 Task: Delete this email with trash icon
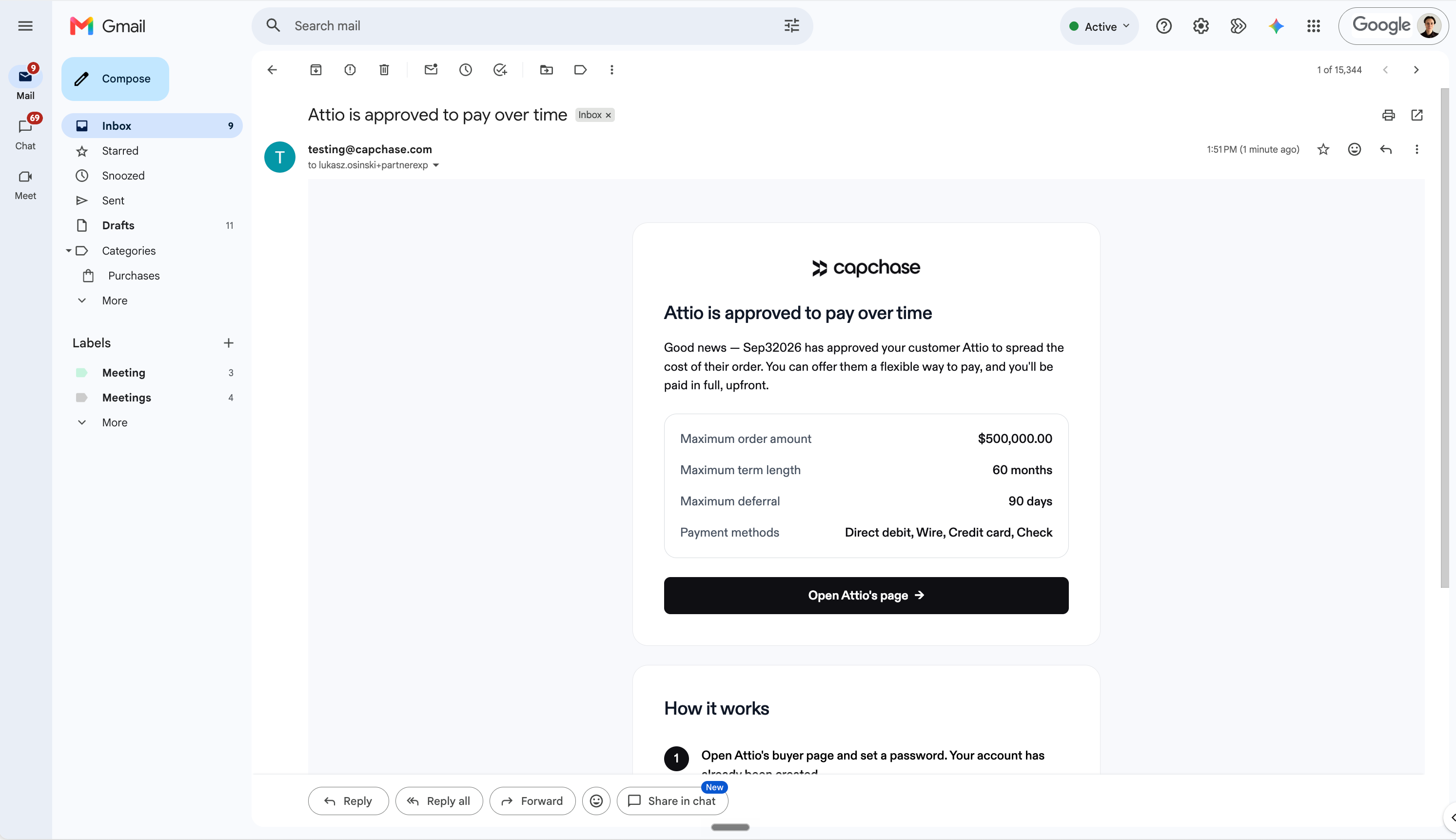(x=384, y=70)
